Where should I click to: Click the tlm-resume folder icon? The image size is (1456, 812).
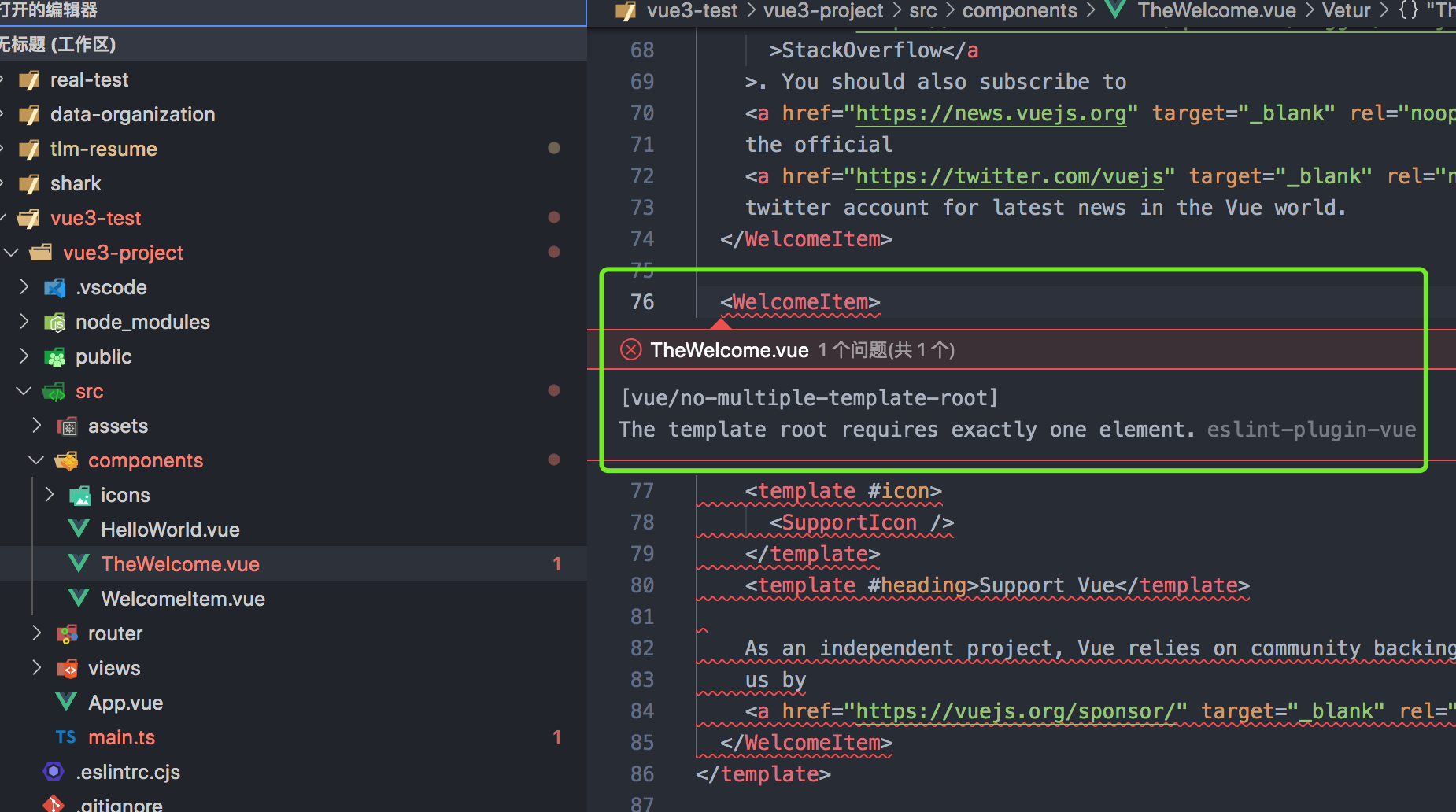pos(29,149)
